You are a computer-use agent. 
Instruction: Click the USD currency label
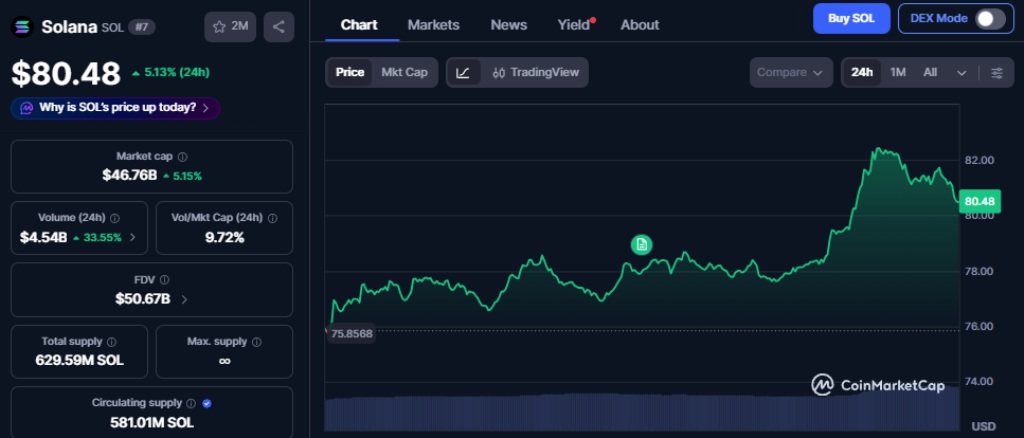point(984,426)
